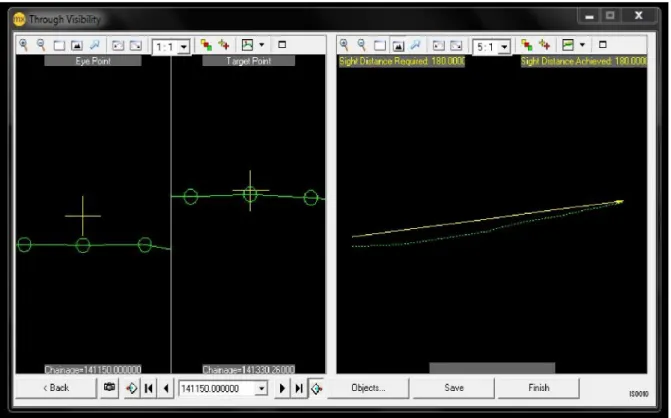Click section display icon in left toolbar
This screenshot has height=418, width=671.
coord(247,44)
